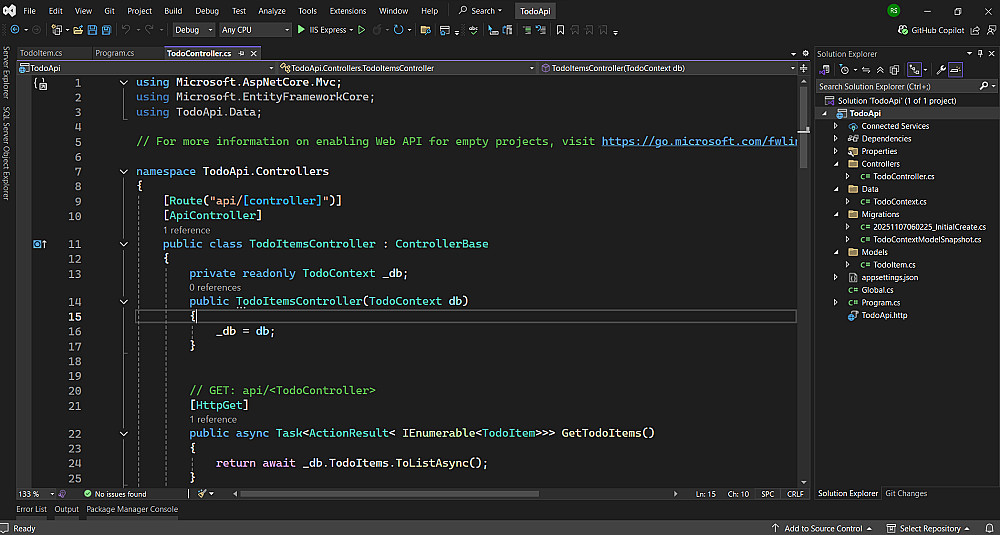Open the Debug configuration dropdown
Viewport: 1000px width, 535px height.
(x=194, y=30)
